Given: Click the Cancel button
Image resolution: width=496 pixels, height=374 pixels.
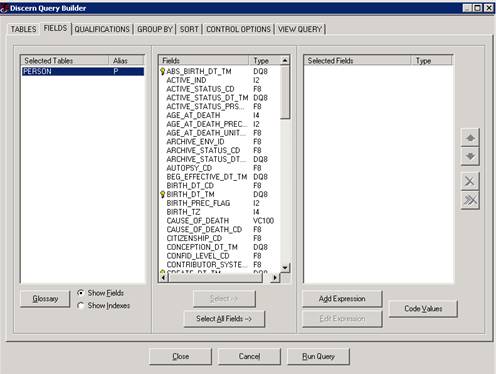Looking at the screenshot, I should [249, 356].
